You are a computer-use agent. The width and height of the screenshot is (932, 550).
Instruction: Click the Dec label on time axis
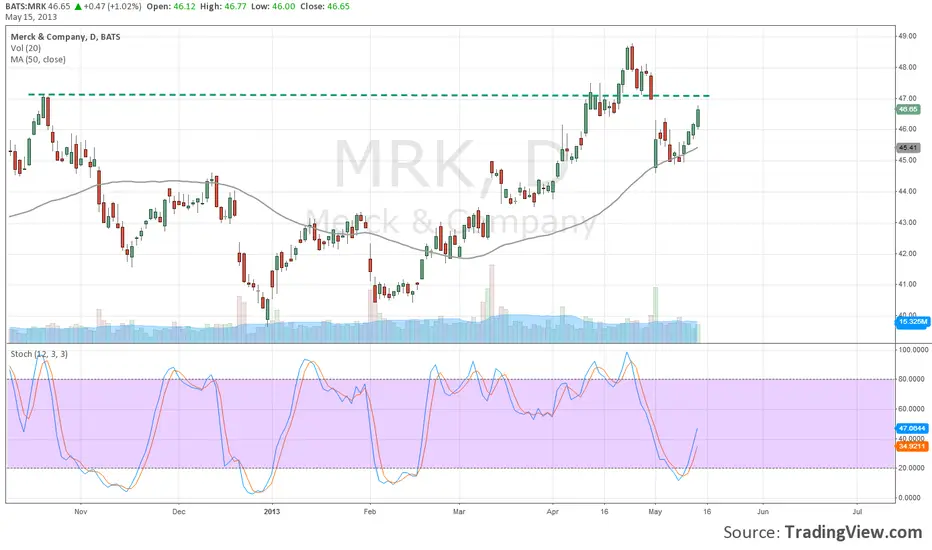tap(178, 511)
